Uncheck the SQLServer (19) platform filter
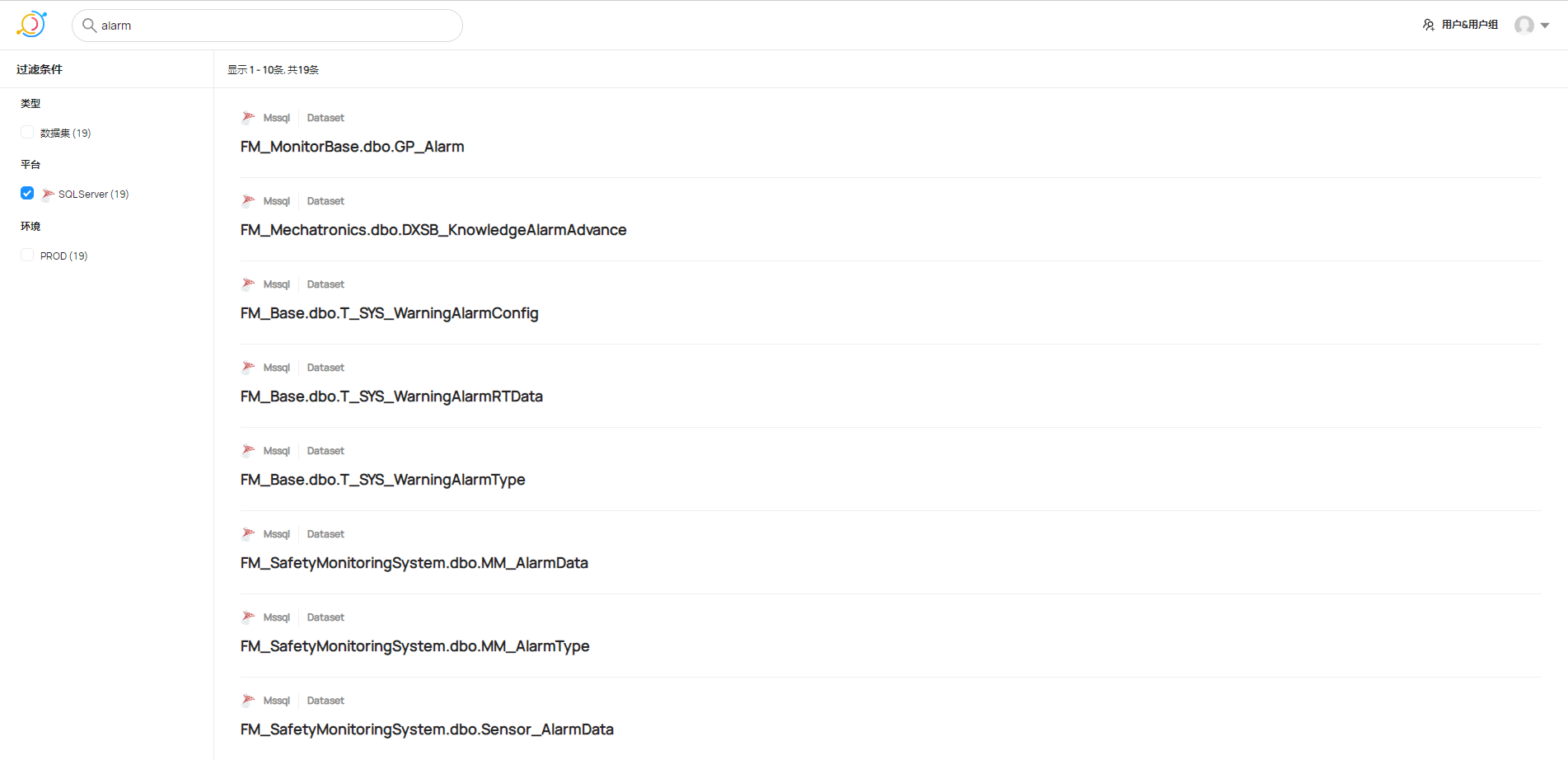This screenshot has width=1568, height=760. (27, 194)
